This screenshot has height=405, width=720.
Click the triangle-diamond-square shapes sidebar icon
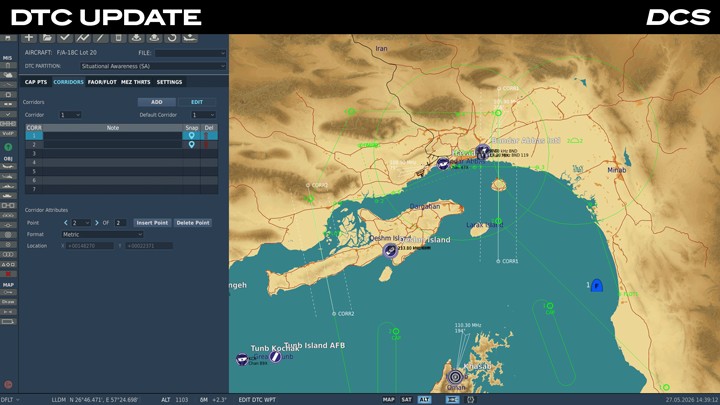coord(8,264)
